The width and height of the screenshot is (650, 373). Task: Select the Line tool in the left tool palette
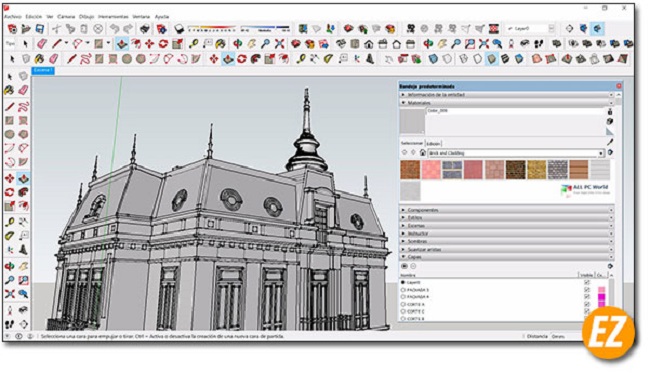[10, 107]
